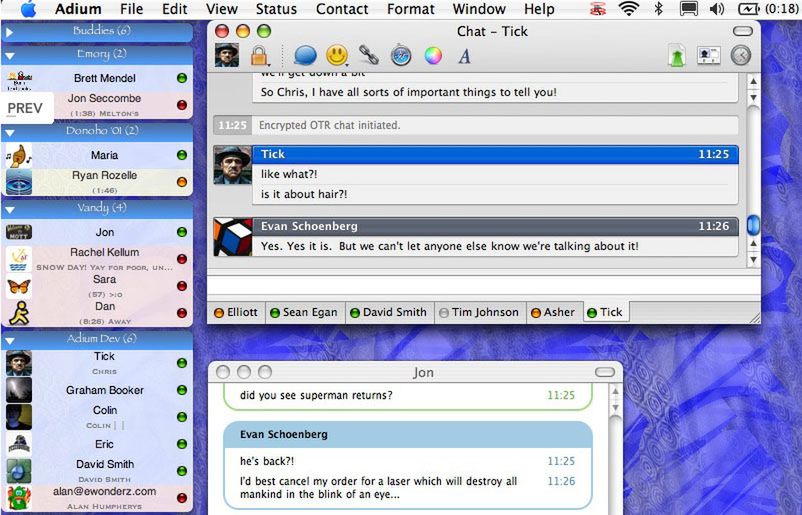Click the volume speaker menu bar icon
The image size is (802, 515).
717,9
